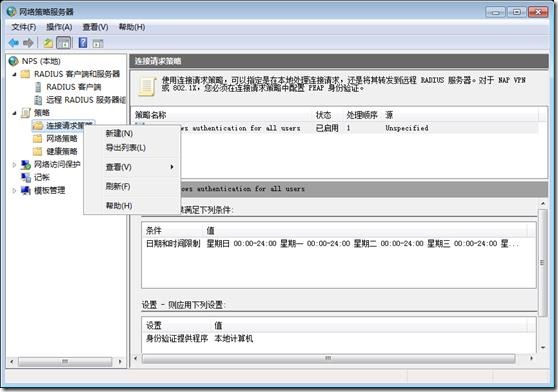Open the 查看(V) menu in menu bar

point(95,27)
